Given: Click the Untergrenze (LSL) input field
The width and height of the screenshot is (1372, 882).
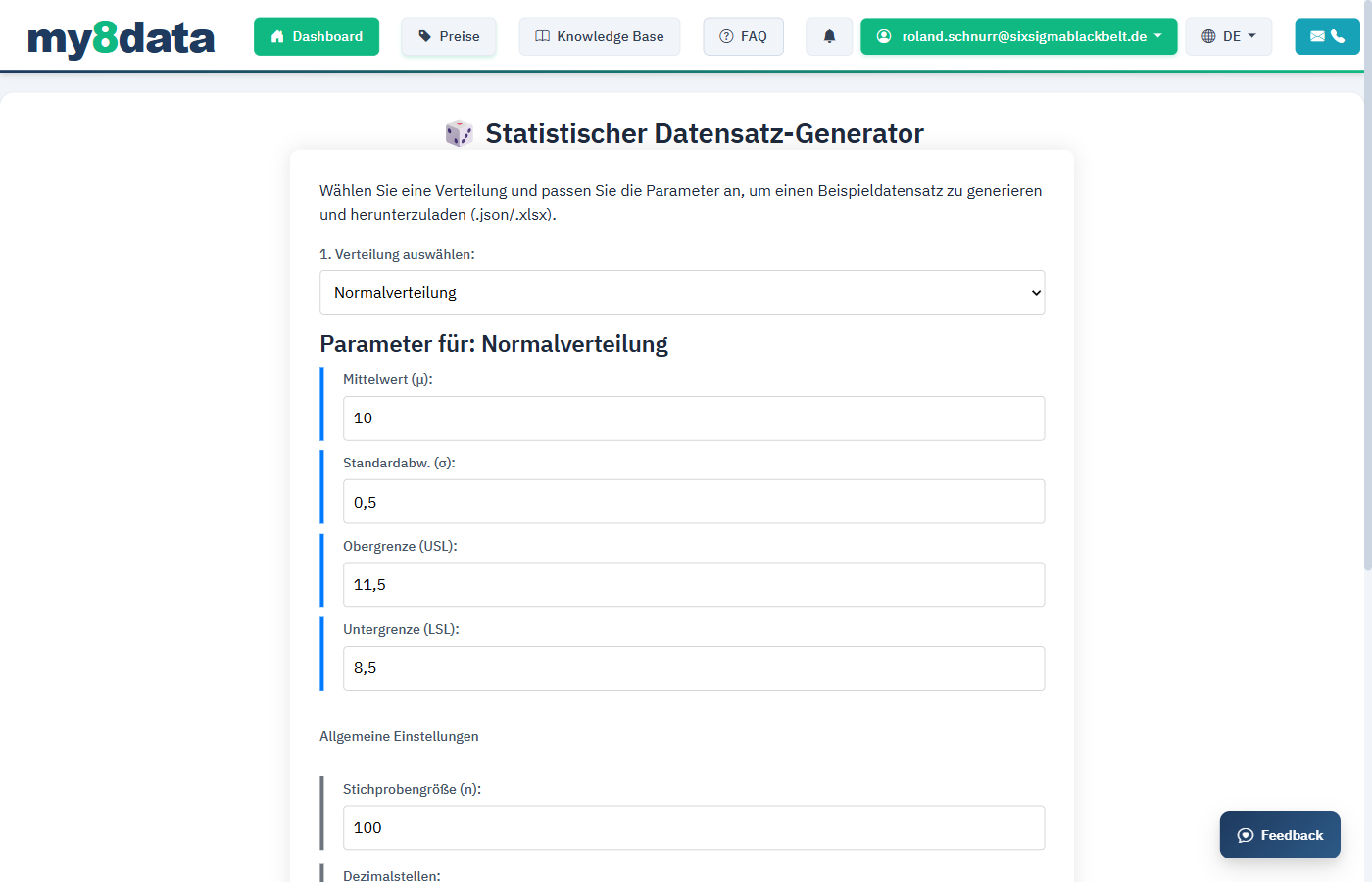Looking at the screenshot, I should [x=694, y=668].
